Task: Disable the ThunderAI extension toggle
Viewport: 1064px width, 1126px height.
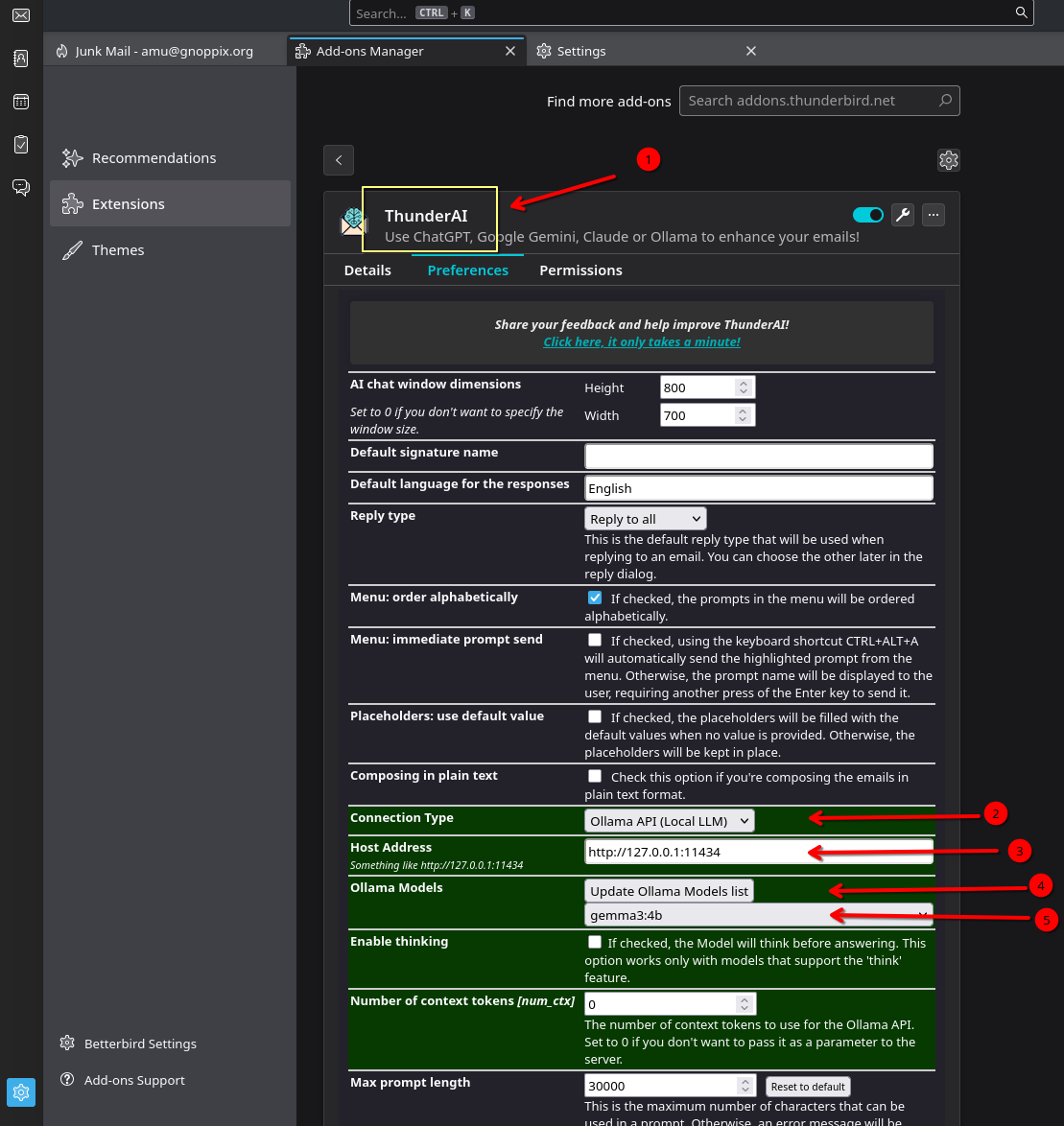Action: (x=867, y=215)
